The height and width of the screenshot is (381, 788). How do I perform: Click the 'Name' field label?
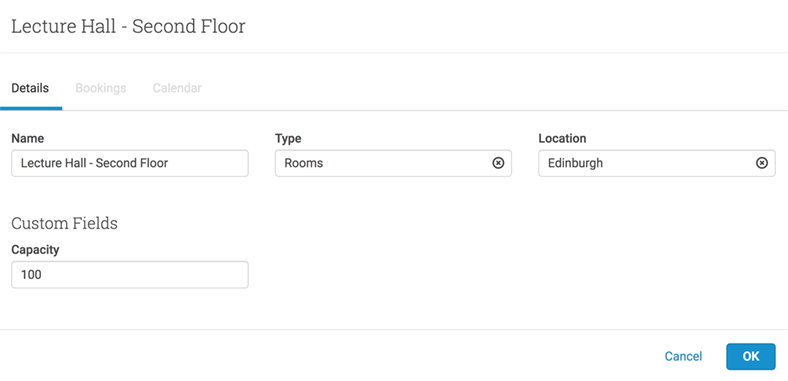pos(28,138)
